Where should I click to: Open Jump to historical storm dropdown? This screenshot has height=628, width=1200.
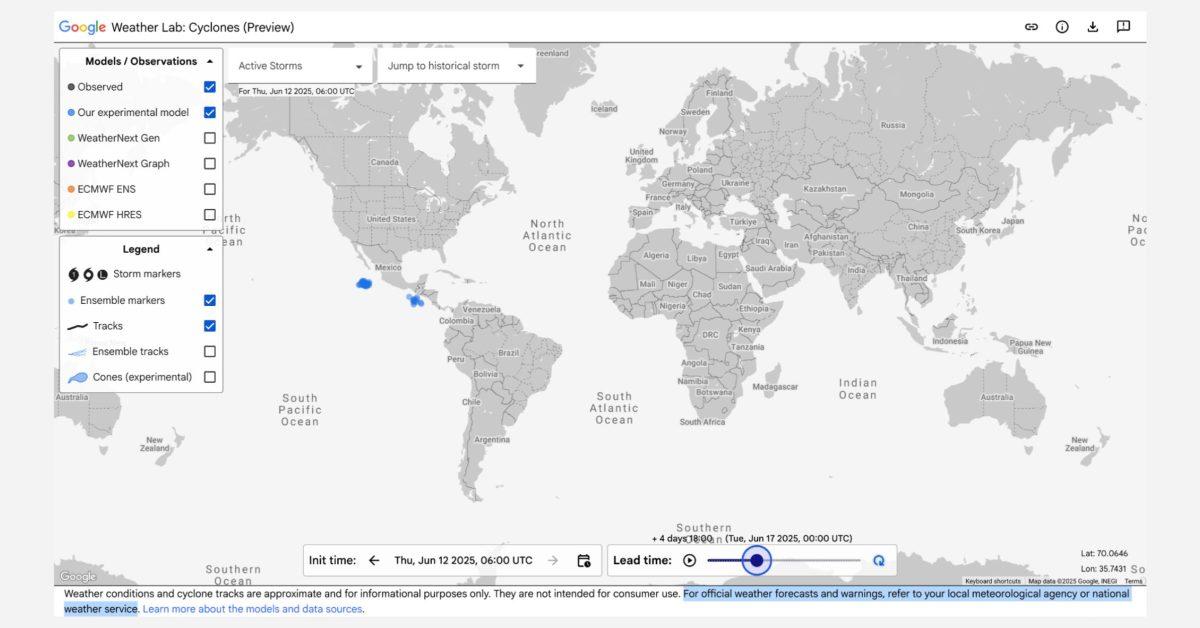coord(456,66)
